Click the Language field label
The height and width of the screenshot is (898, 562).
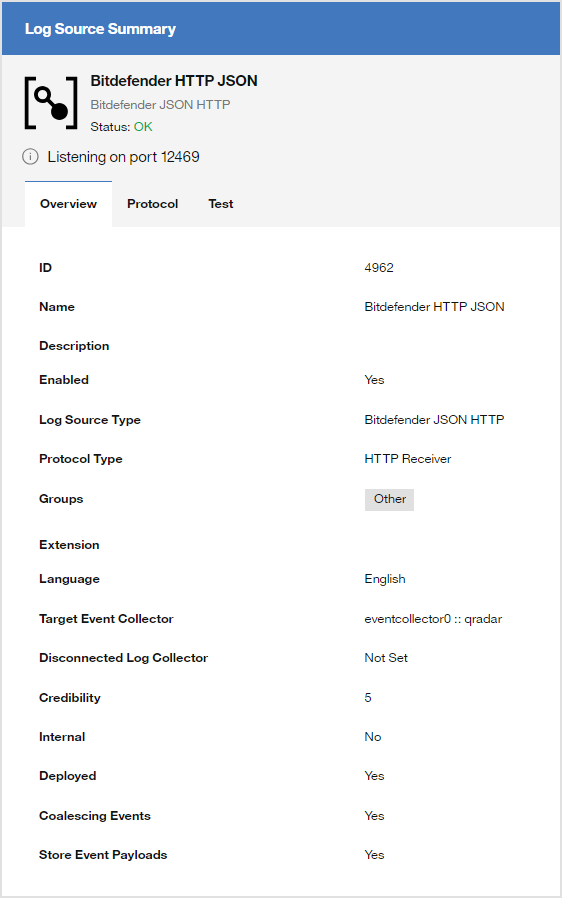point(69,579)
